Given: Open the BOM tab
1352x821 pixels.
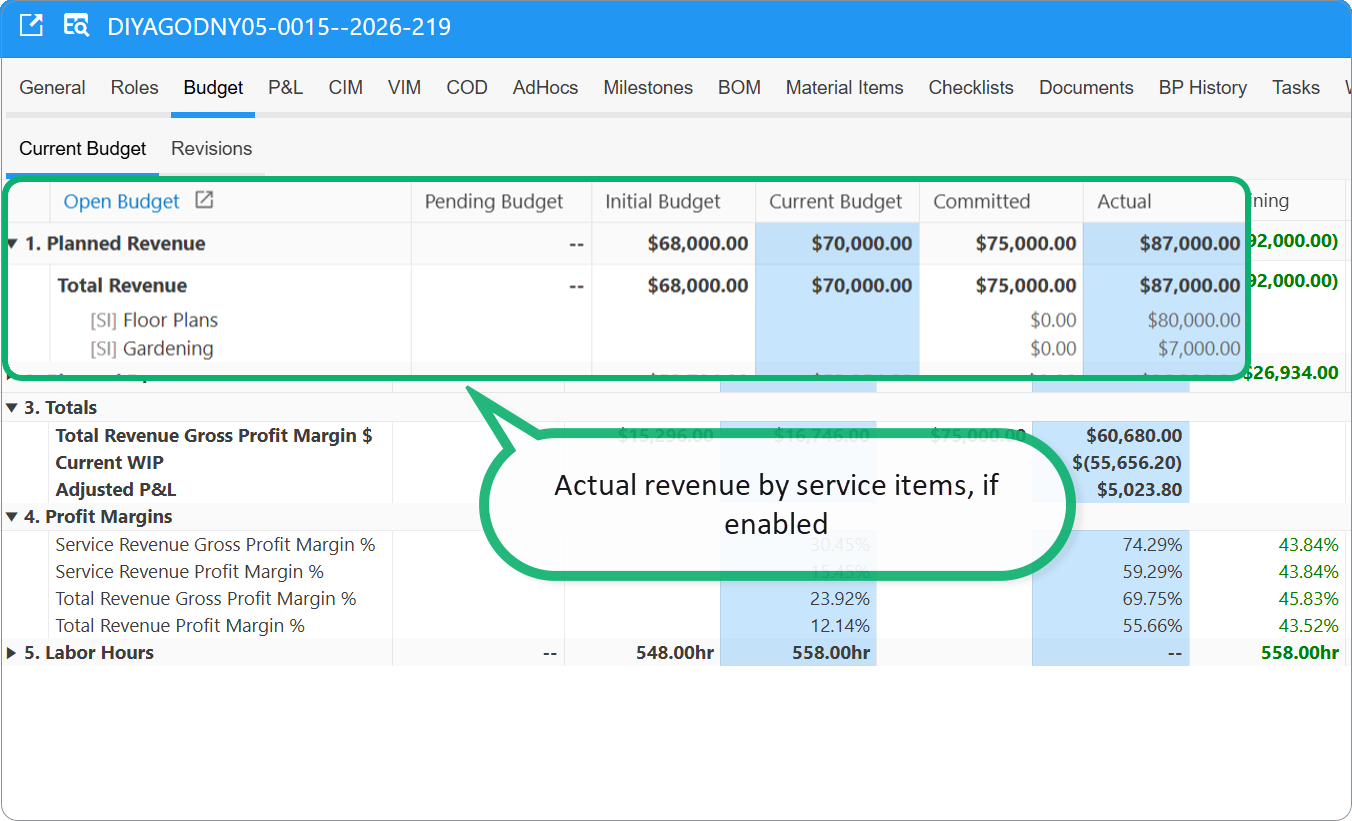Looking at the screenshot, I should (x=739, y=88).
